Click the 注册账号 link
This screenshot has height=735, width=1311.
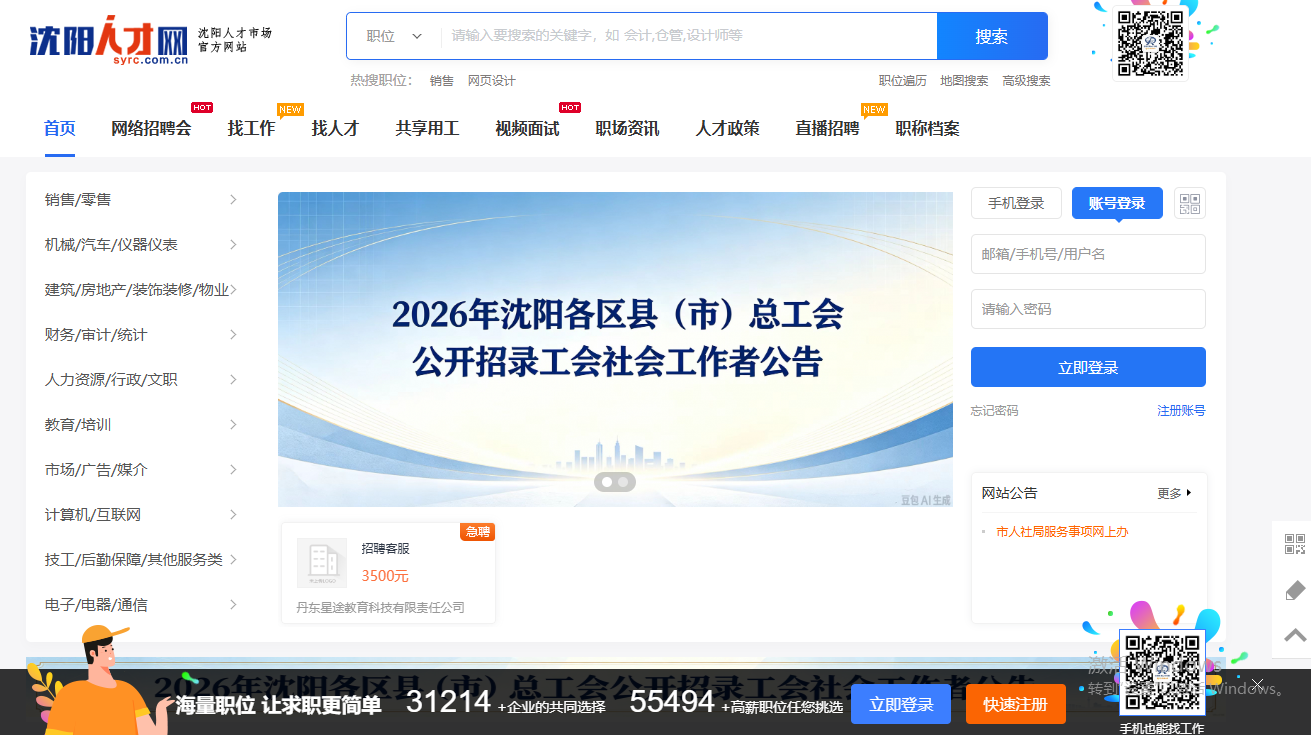coord(1181,411)
